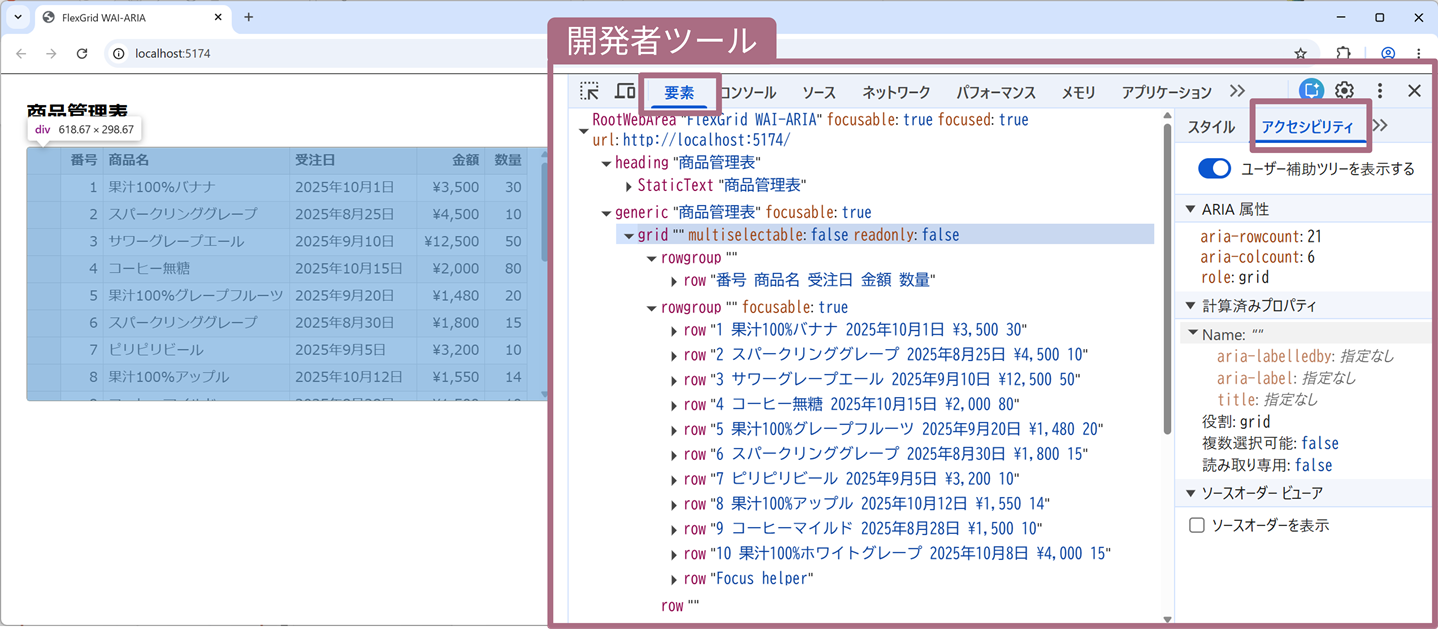The height and width of the screenshot is (629, 1438).
Task: Click 商品名 column header in grid
Action: tap(197, 160)
